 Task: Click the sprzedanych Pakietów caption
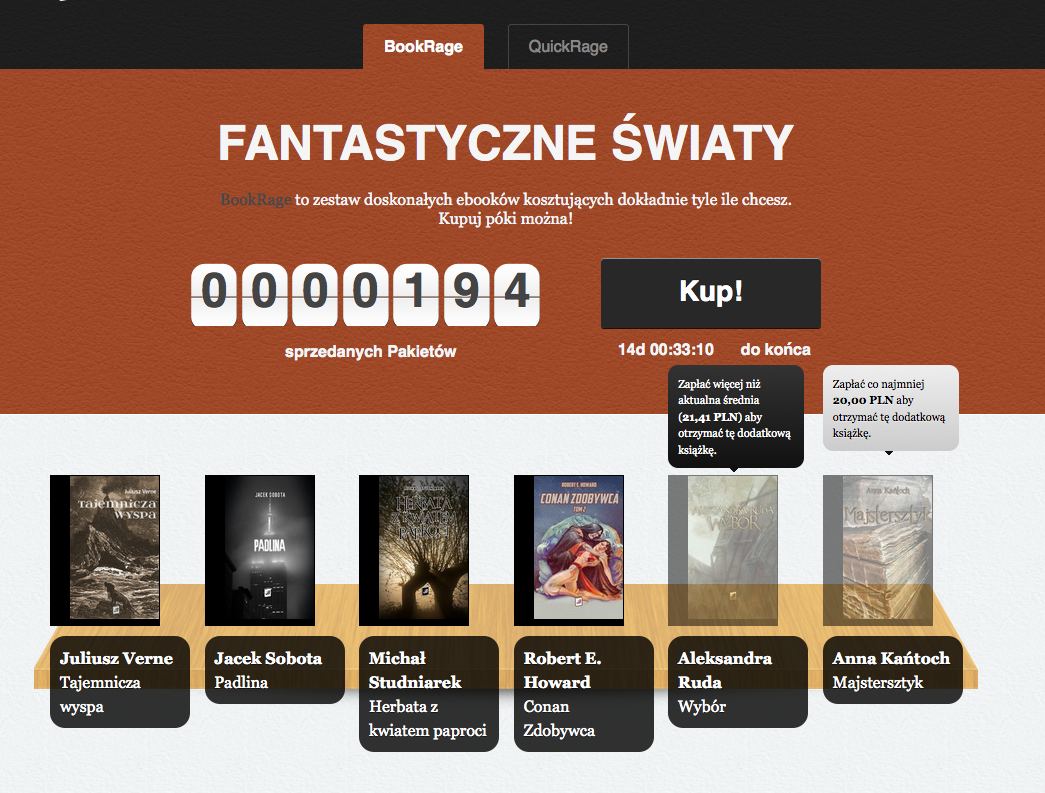tap(371, 351)
